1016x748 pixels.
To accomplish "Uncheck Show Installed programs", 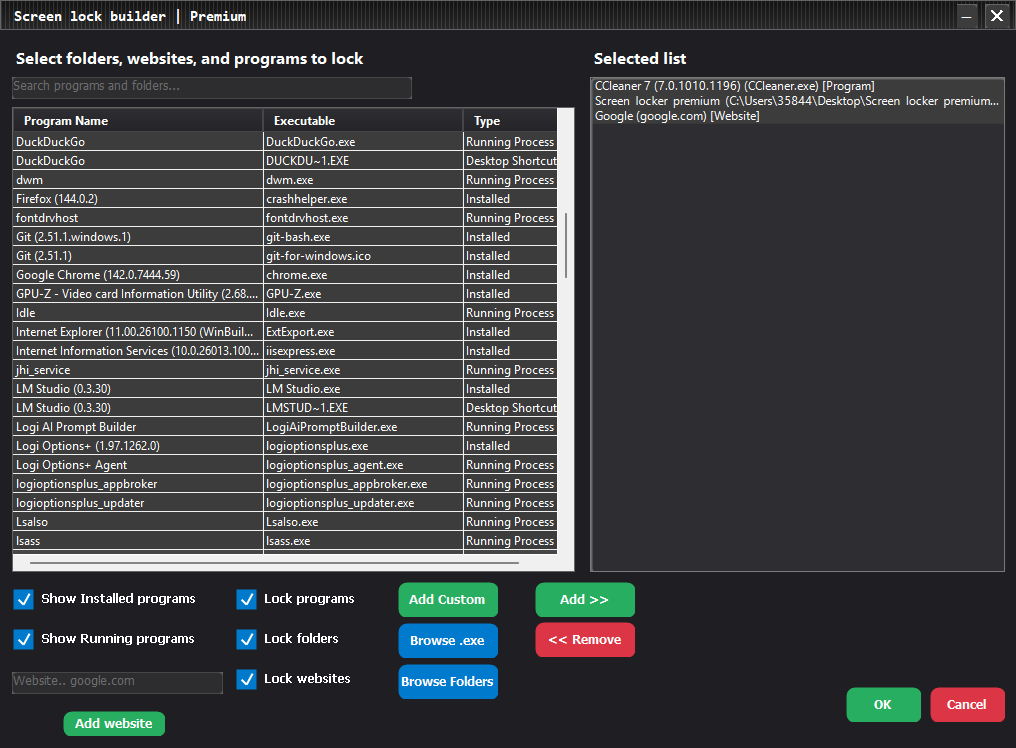I will pyautogui.click(x=23, y=599).
